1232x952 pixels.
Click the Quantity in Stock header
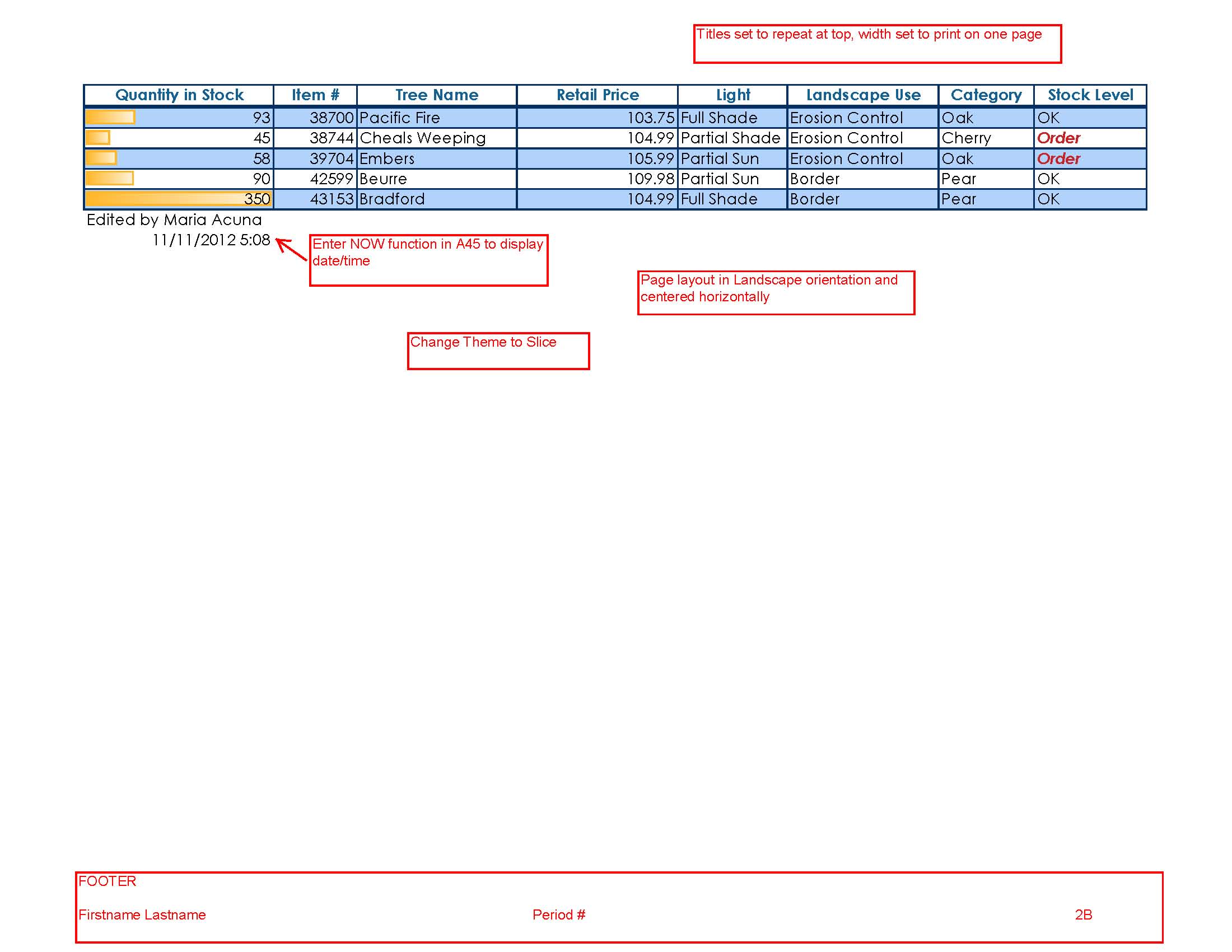[179, 95]
